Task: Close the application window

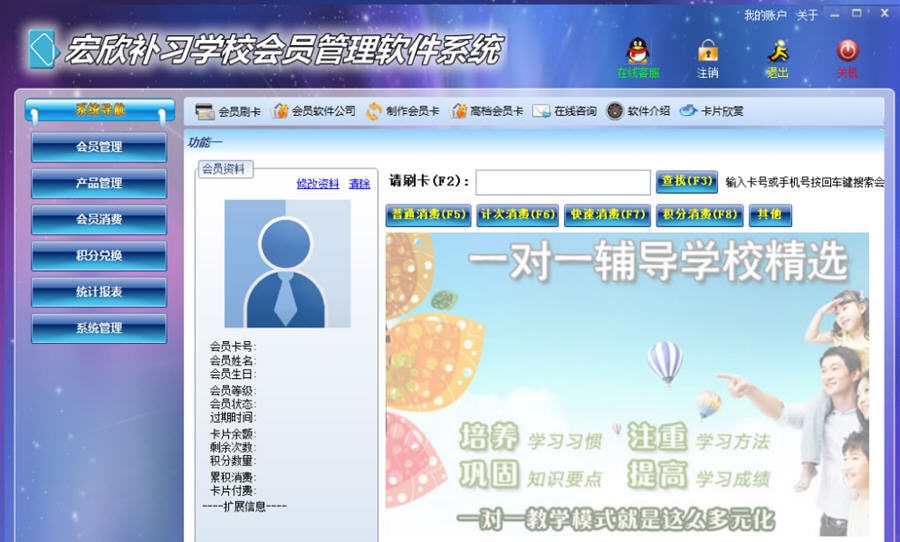Action: coord(884,13)
